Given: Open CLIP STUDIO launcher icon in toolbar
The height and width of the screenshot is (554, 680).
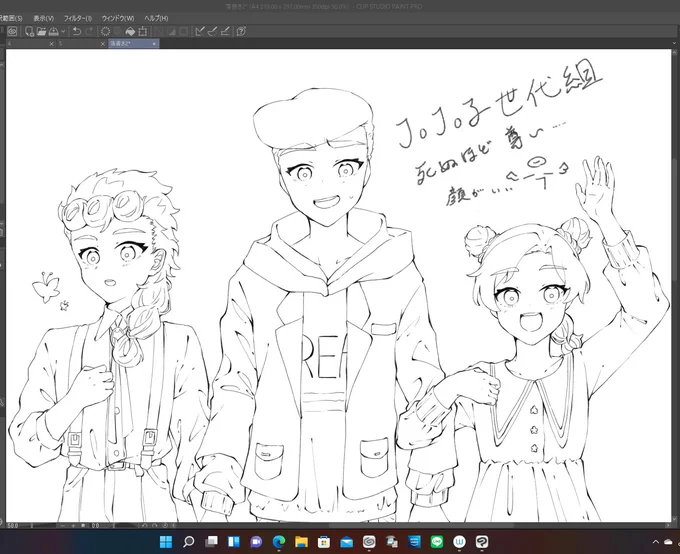Looking at the screenshot, I should [12, 31].
